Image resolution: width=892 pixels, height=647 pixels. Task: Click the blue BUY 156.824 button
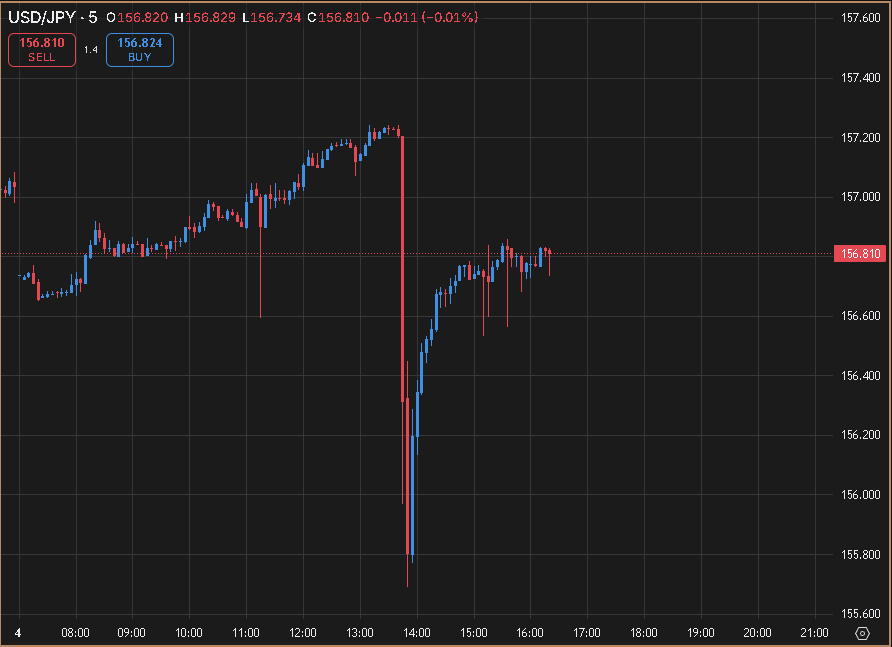point(140,50)
